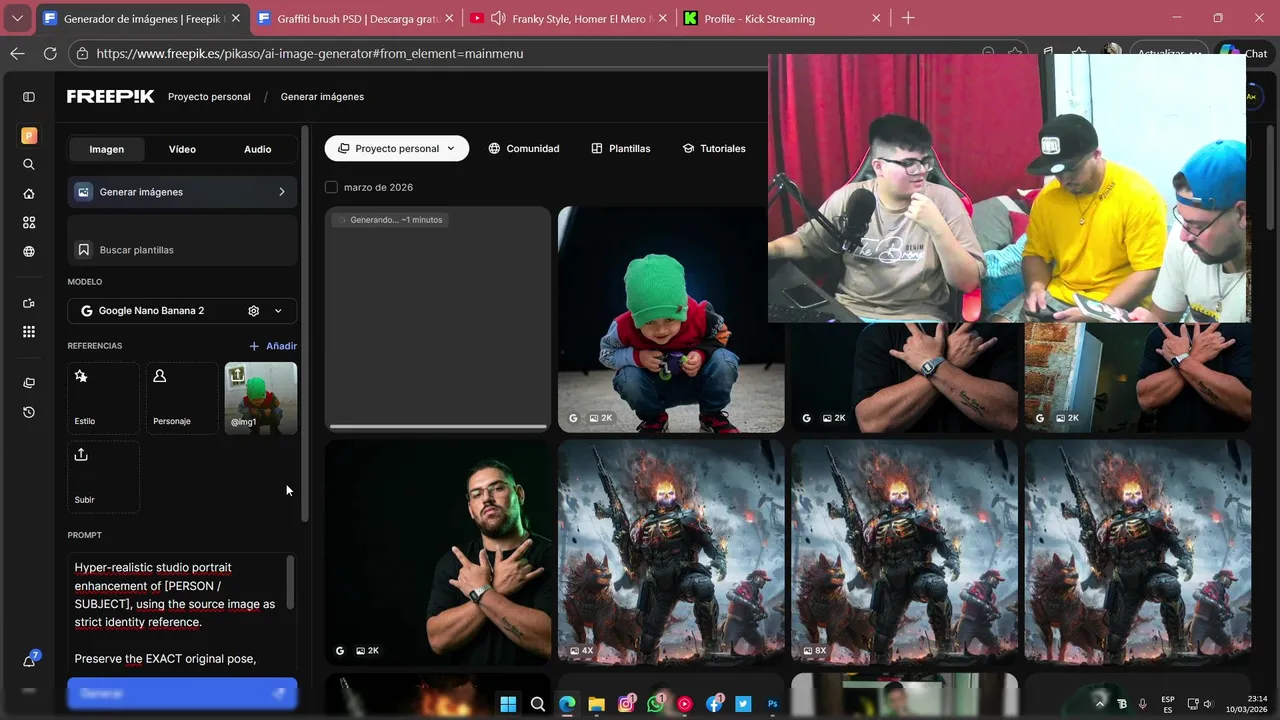Open the video generator sidebar icon

29,303
